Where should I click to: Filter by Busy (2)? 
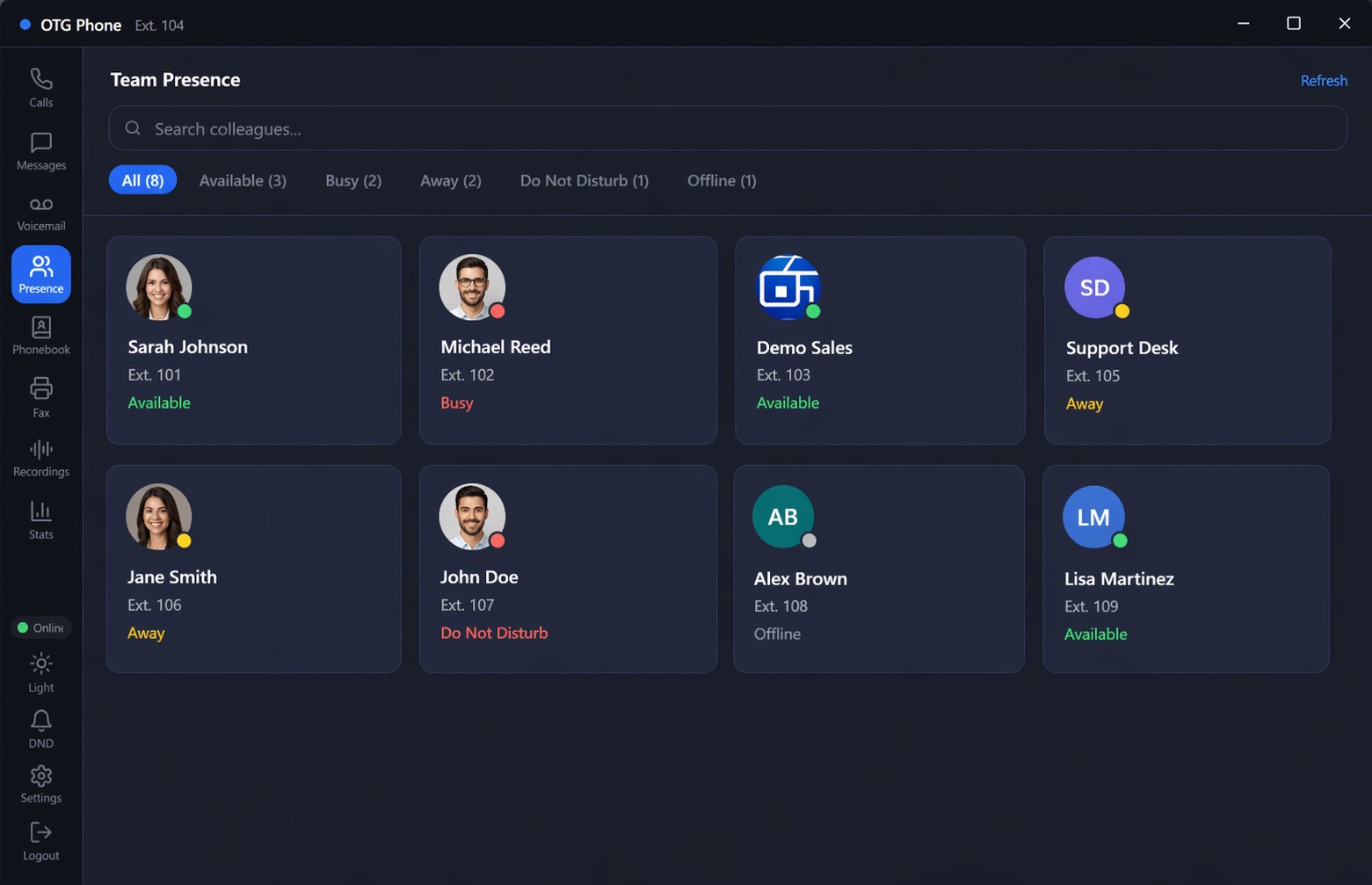tap(353, 180)
